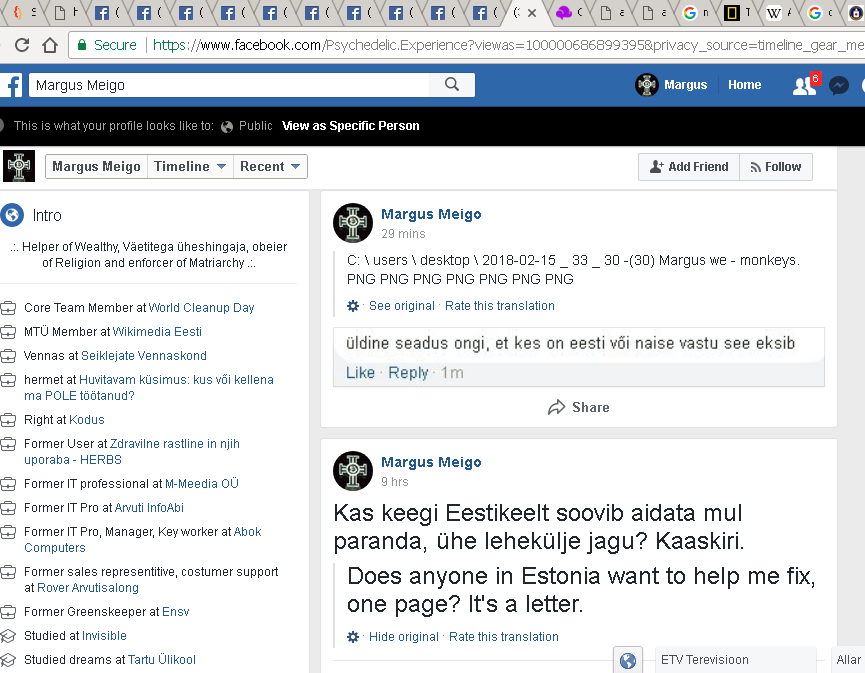
Task: Click the Share arrow icon on first post
Action: (556, 407)
